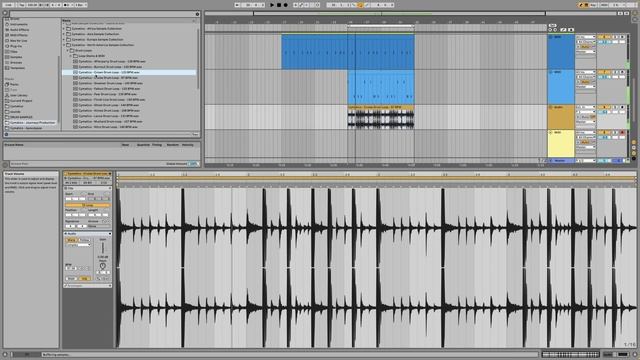The image size is (640, 360).
Task: Toggle the browser preview headphone button
Action: coord(6,134)
